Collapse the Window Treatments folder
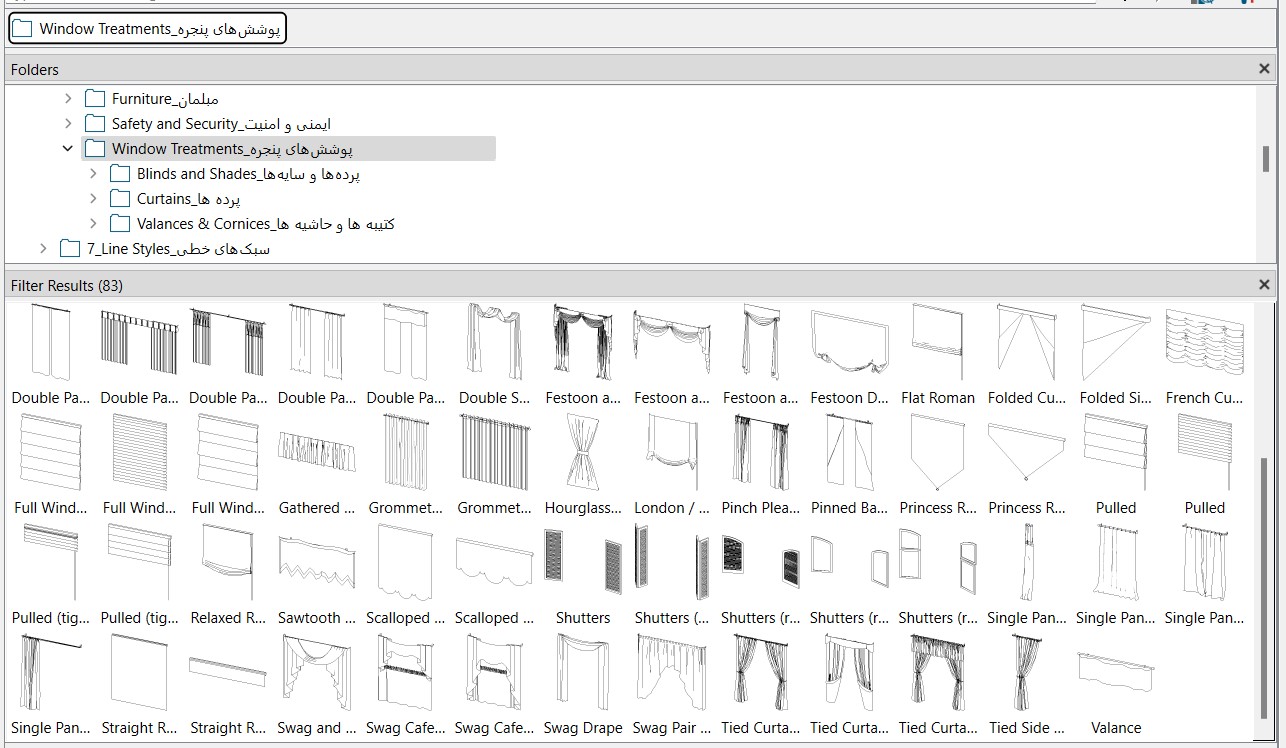1286x748 pixels. [x=68, y=149]
